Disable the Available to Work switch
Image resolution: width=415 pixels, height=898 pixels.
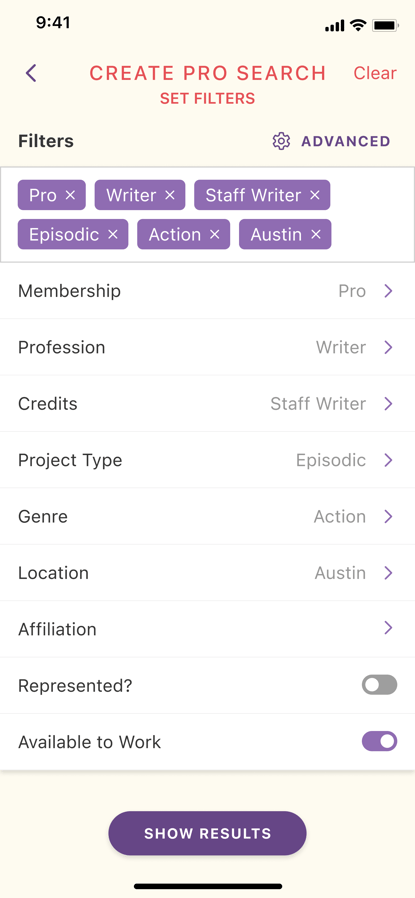click(x=379, y=741)
